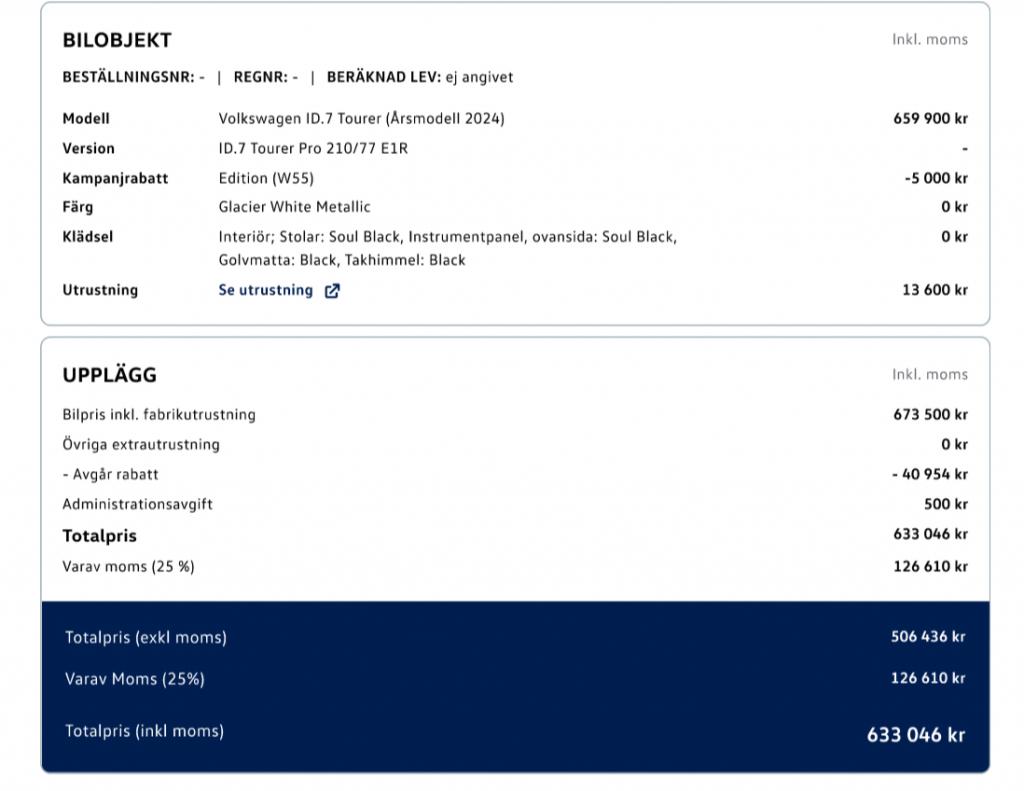Click the Administrationsavgift row label
1024x791 pixels.
point(137,504)
